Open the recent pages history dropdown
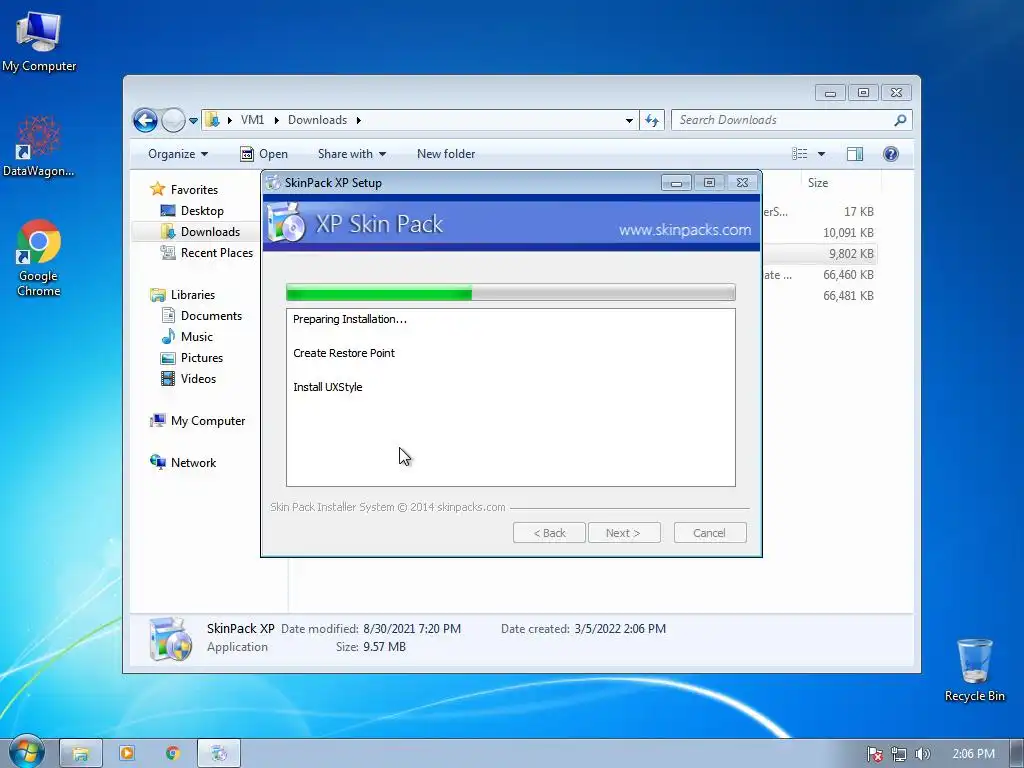This screenshot has height=768, width=1024. 193,121
